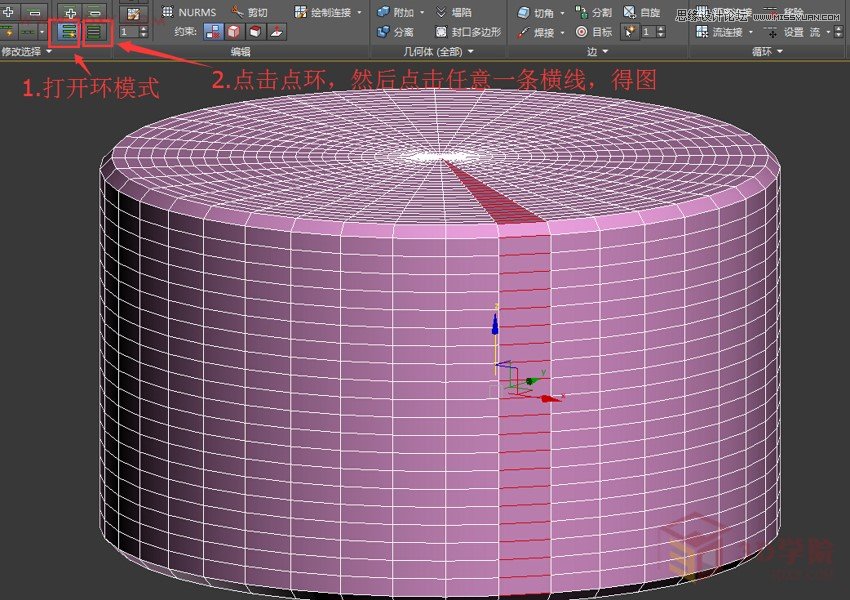The image size is (850, 600).
Task: Click the red X axis gizmo arrow
Action: tap(551, 399)
